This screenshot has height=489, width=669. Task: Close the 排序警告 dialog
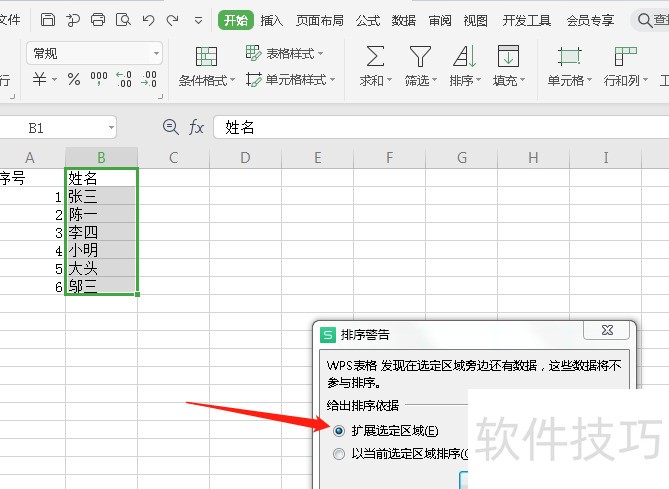click(607, 330)
